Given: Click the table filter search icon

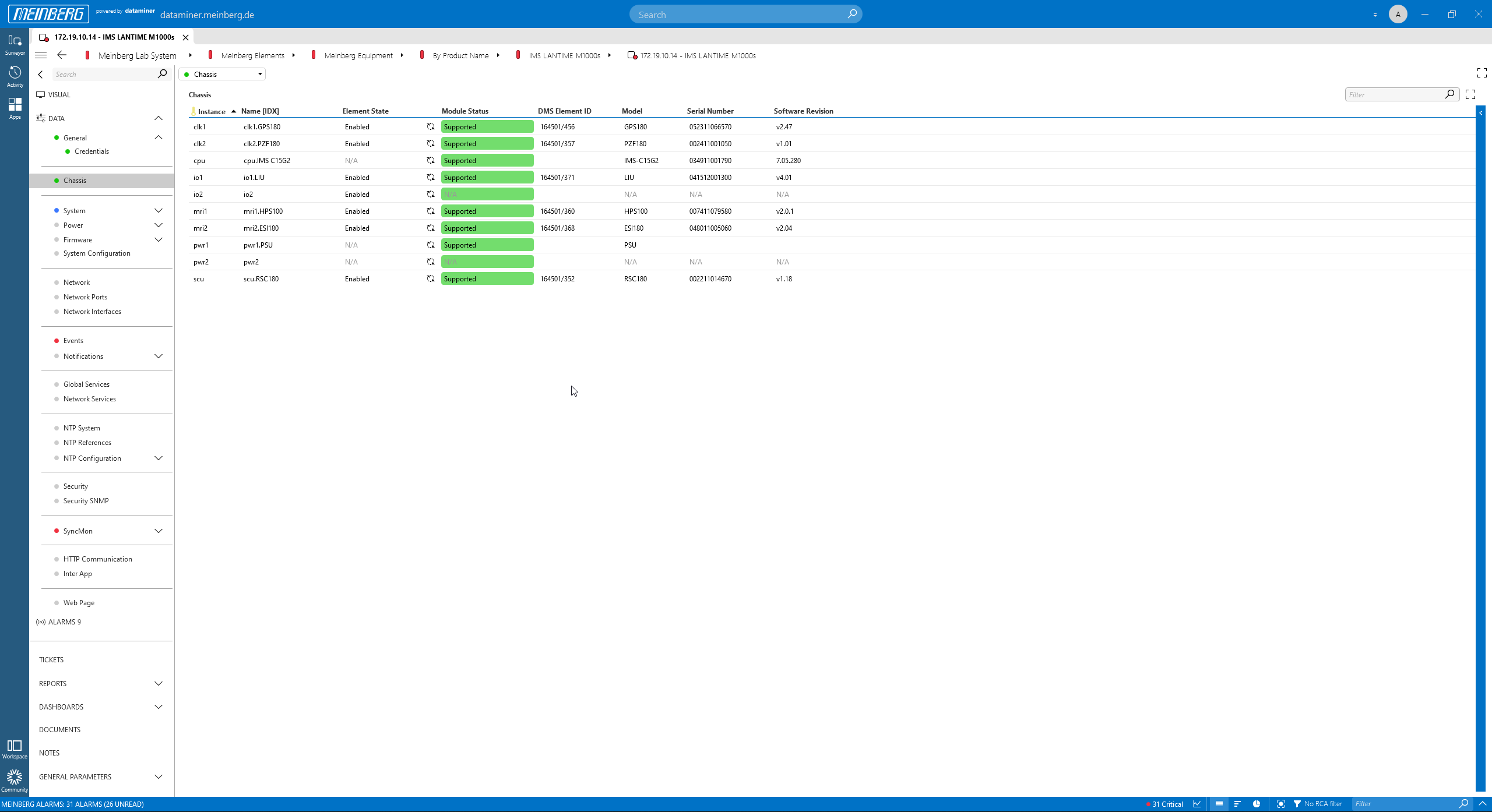Looking at the screenshot, I should point(1449,94).
